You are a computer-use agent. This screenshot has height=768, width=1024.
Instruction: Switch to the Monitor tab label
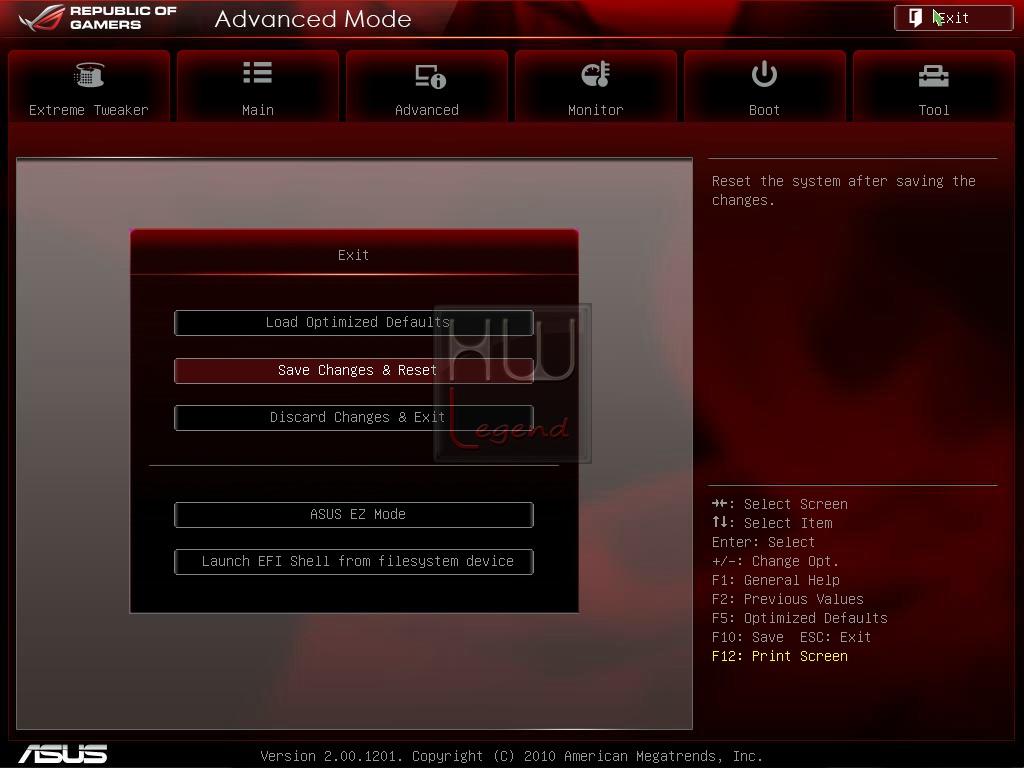tap(596, 110)
